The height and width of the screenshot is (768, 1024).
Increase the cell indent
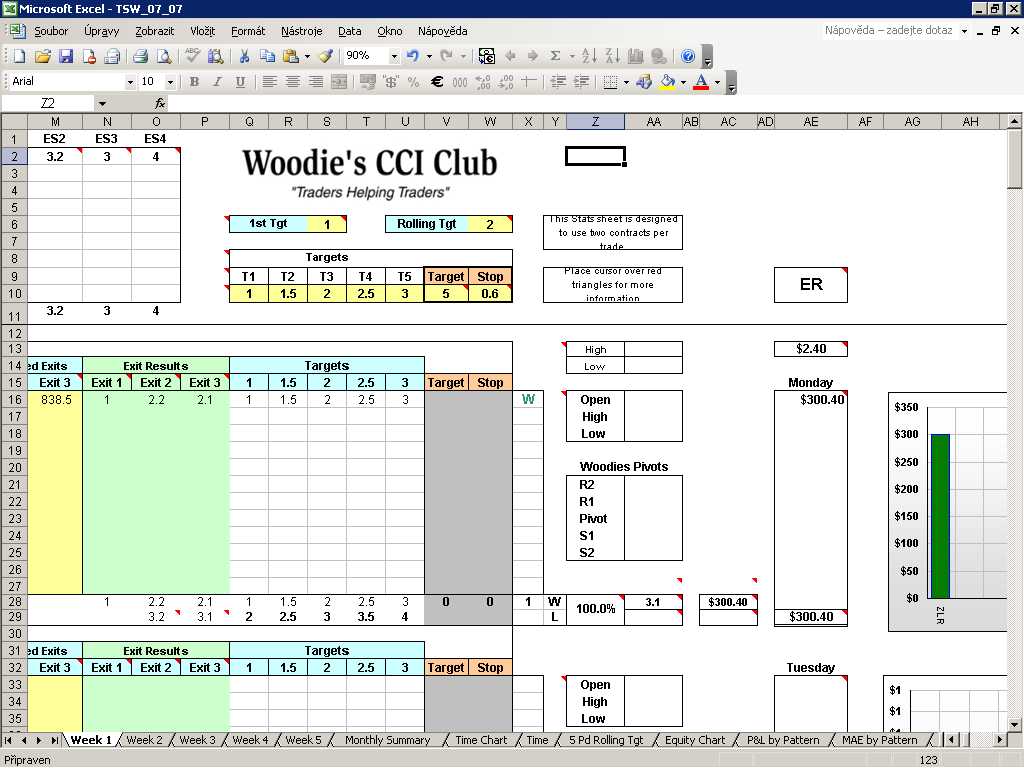point(581,82)
